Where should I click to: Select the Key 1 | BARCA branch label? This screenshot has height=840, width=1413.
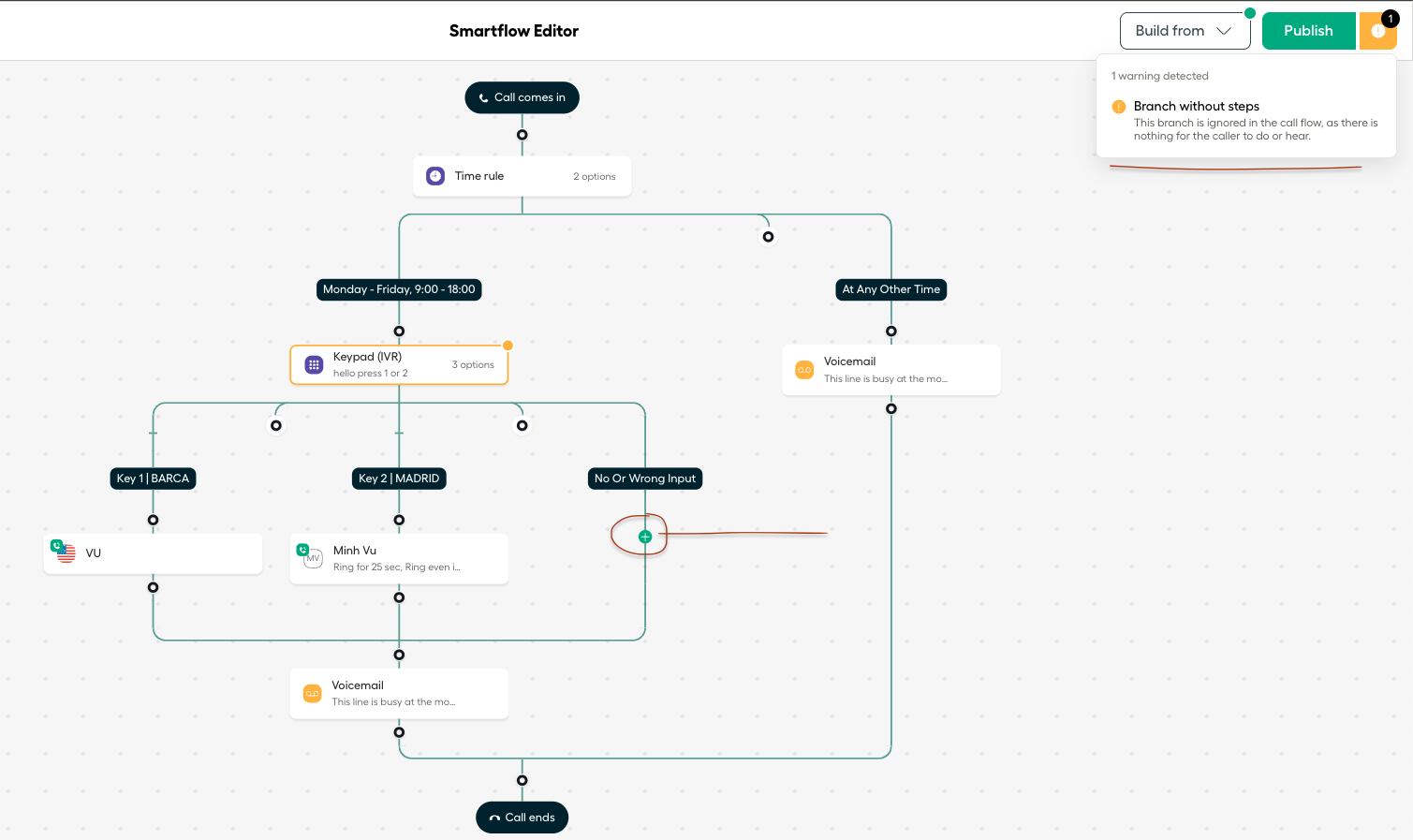coord(153,479)
